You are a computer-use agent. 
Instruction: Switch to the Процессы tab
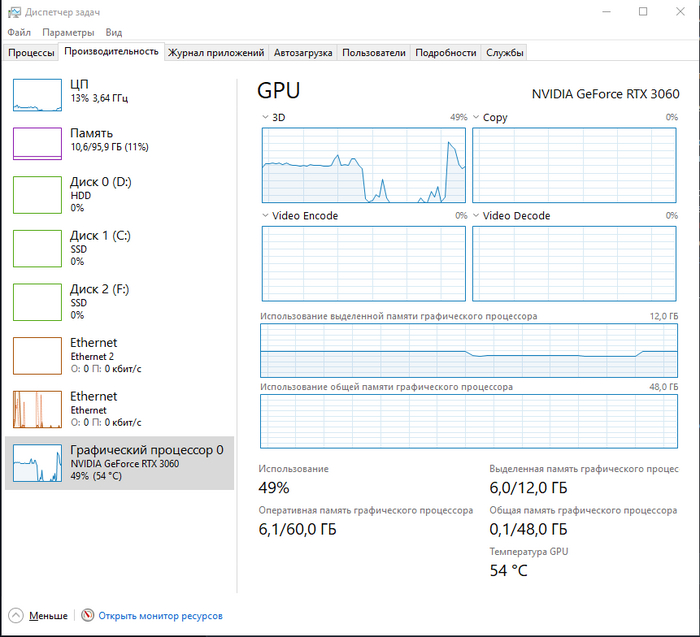(x=31, y=53)
